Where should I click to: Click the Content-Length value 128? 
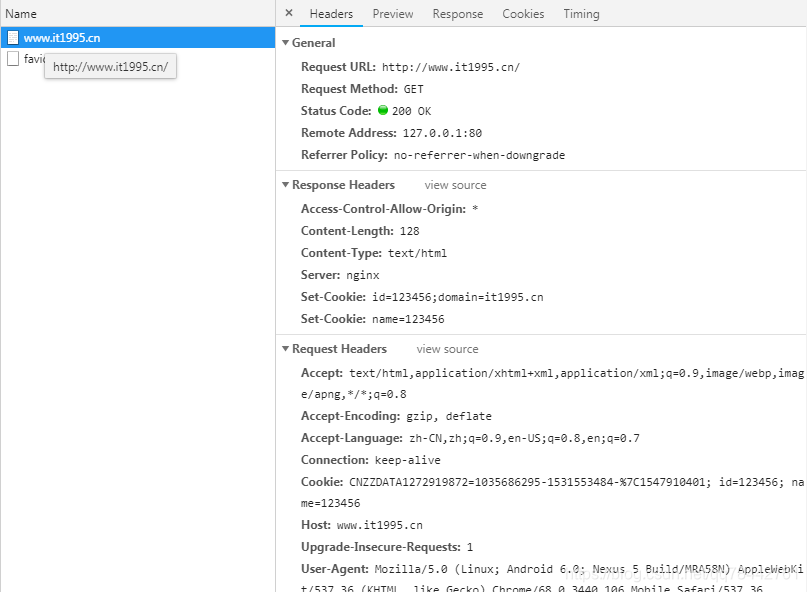point(410,231)
